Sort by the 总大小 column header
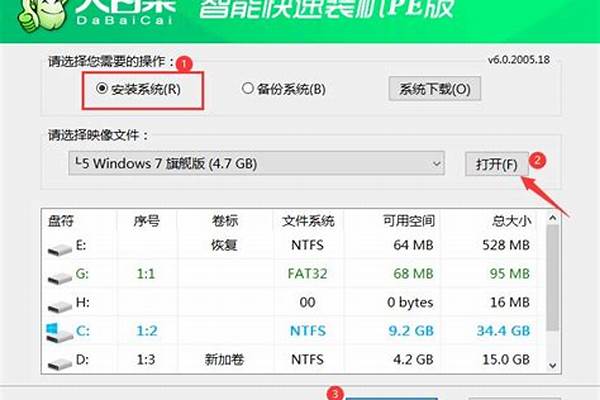600x400 pixels. [x=512, y=221]
